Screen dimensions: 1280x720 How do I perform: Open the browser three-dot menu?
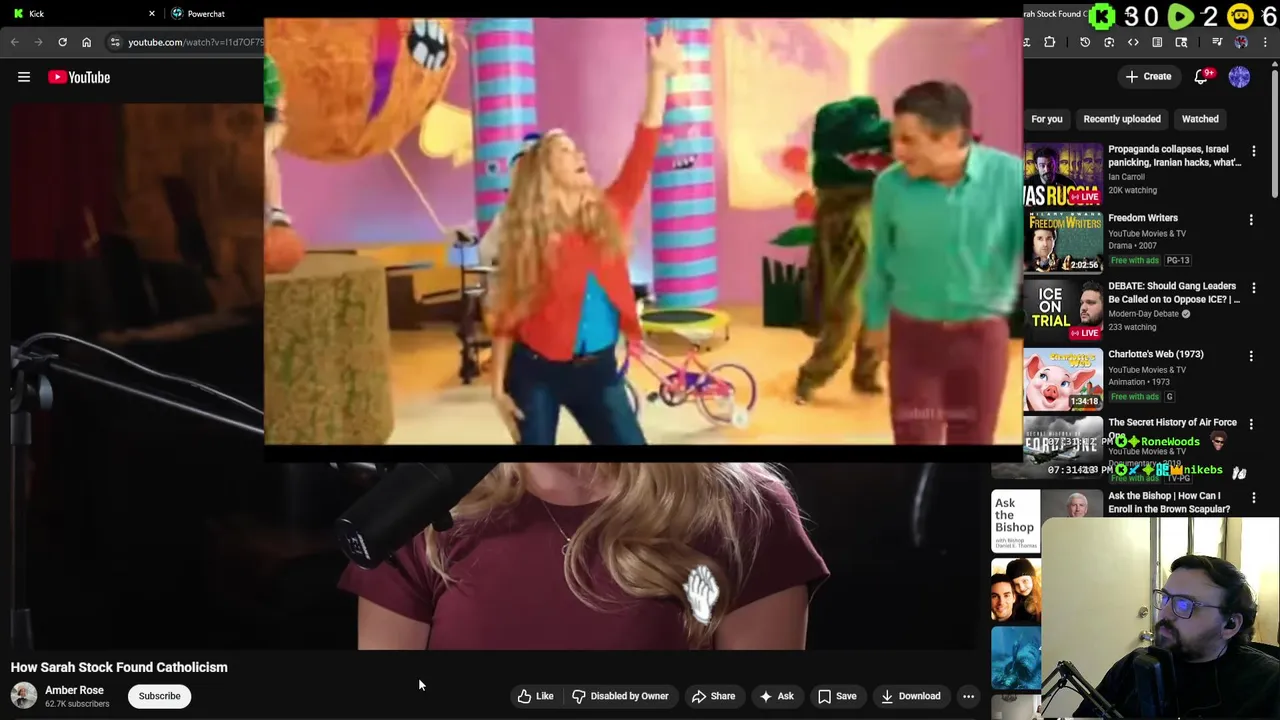[1265, 42]
